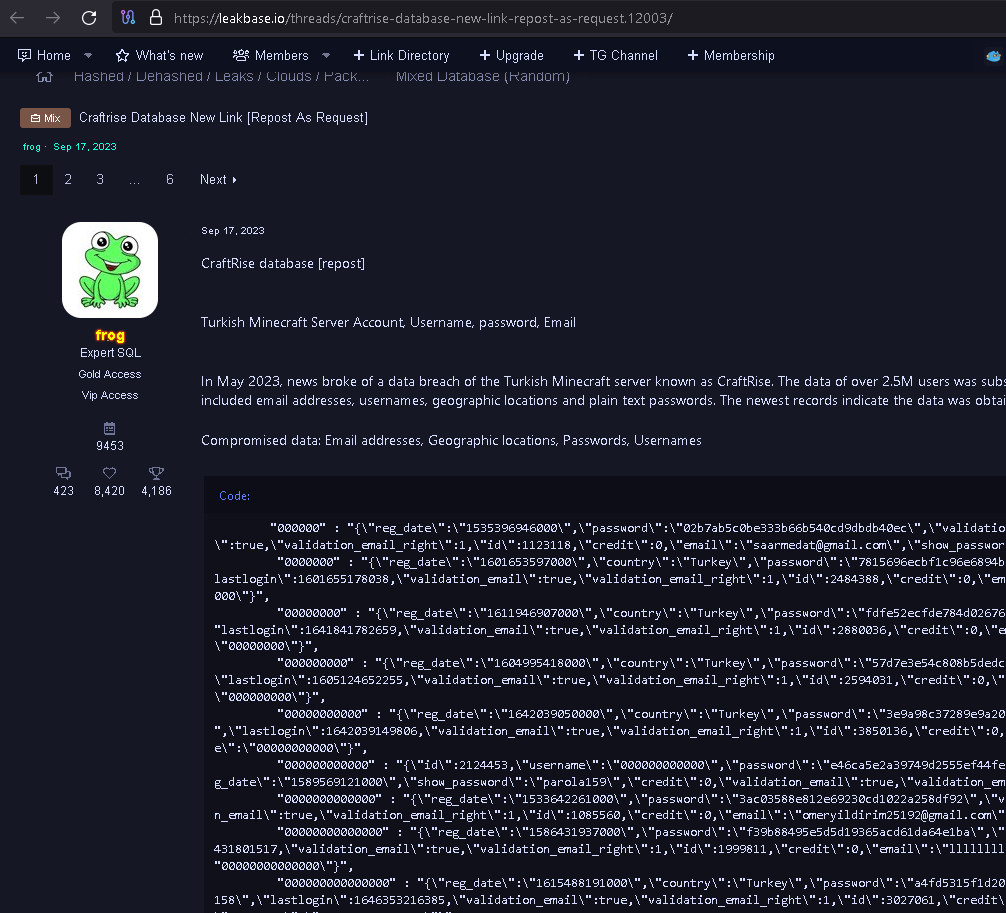The image size is (1006, 913).
Task: Click the mascot icon at the top right
Action: (993, 58)
